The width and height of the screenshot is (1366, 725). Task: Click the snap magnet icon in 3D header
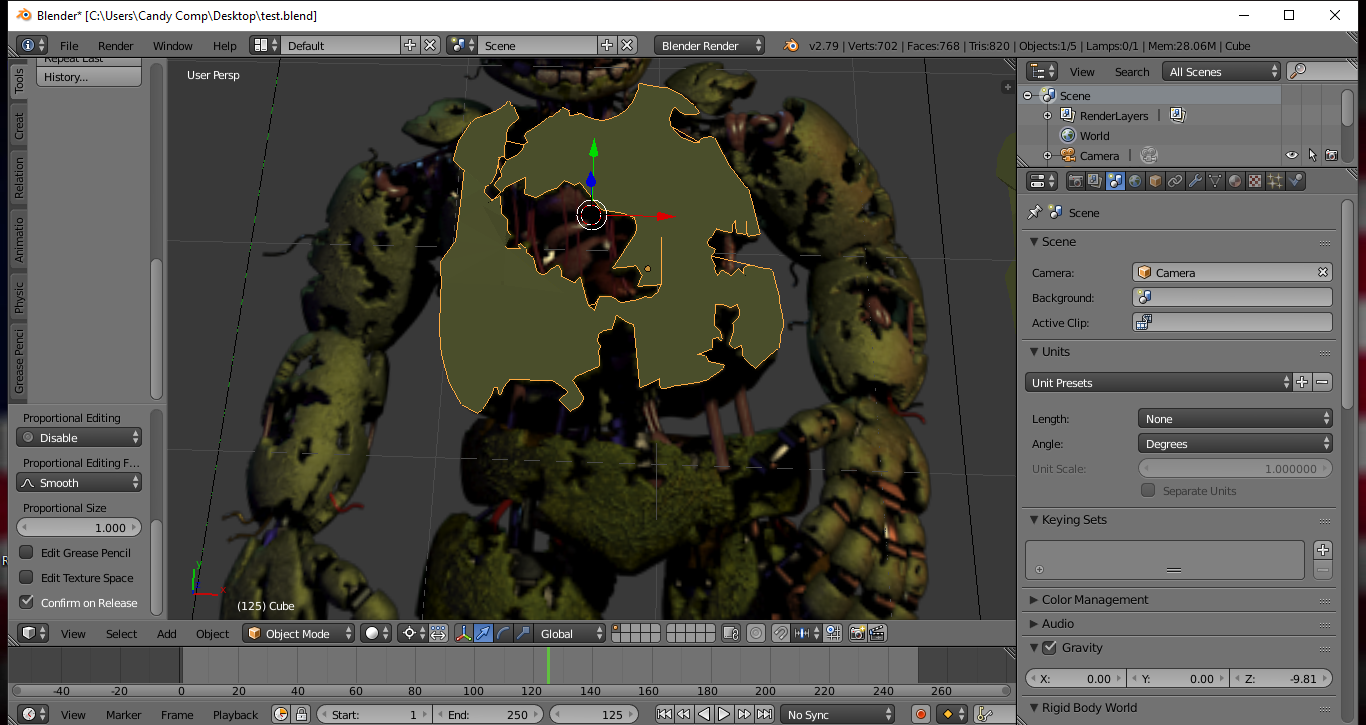[x=780, y=633]
